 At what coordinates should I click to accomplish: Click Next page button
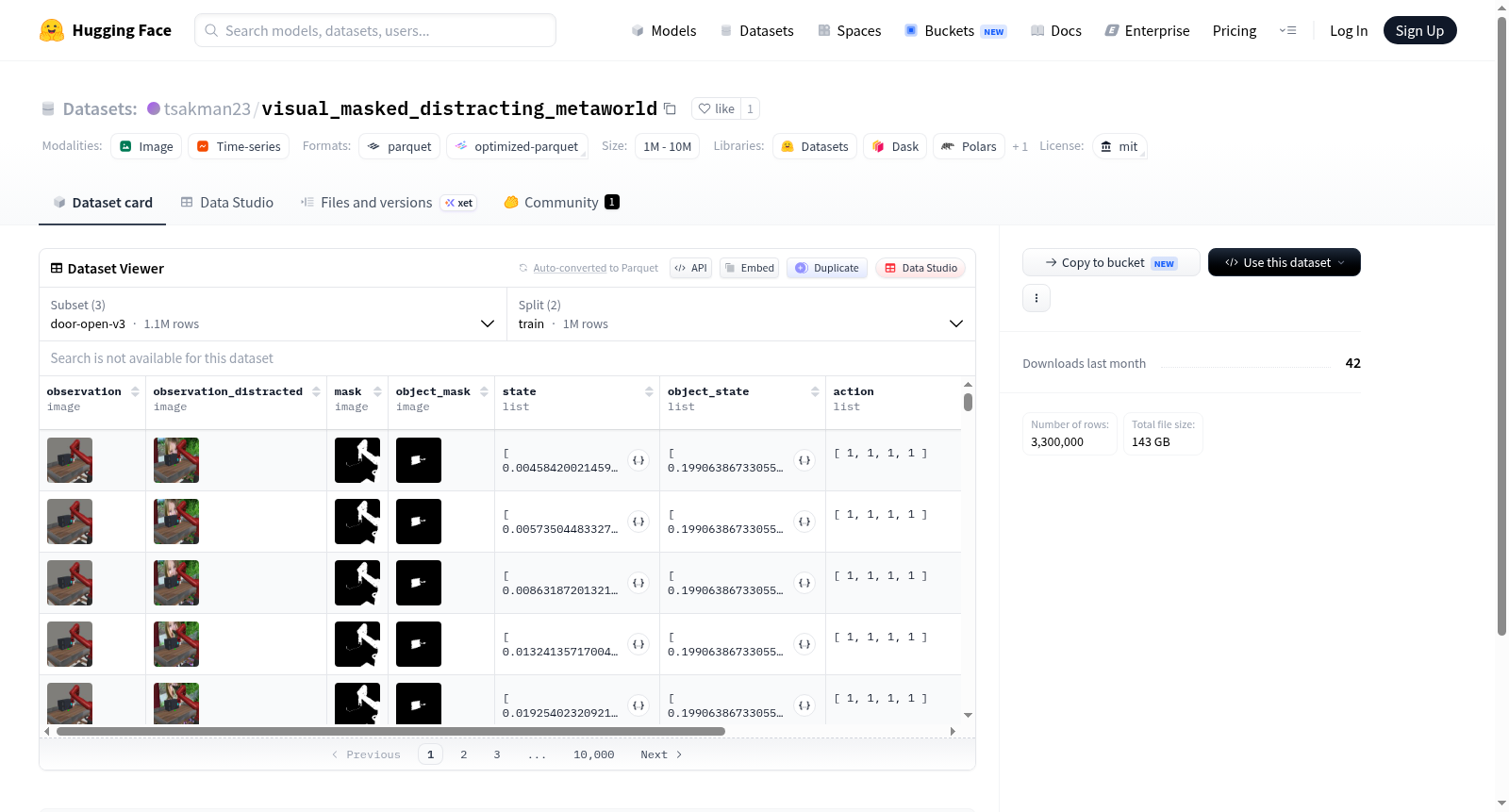pyautogui.click(x=661, y=754)
